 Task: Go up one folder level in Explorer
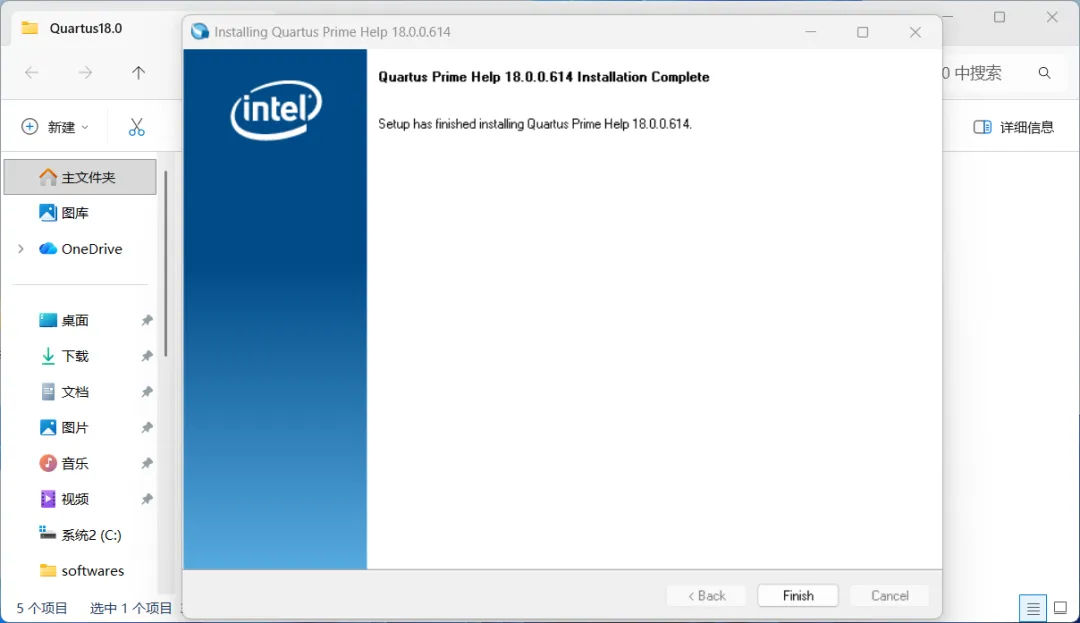coord(138,72)
